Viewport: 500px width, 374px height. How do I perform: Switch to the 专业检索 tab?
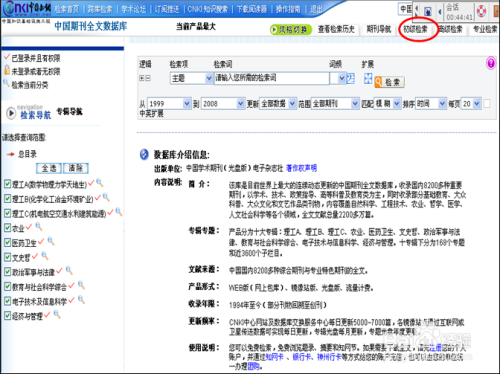click(485, 29)
